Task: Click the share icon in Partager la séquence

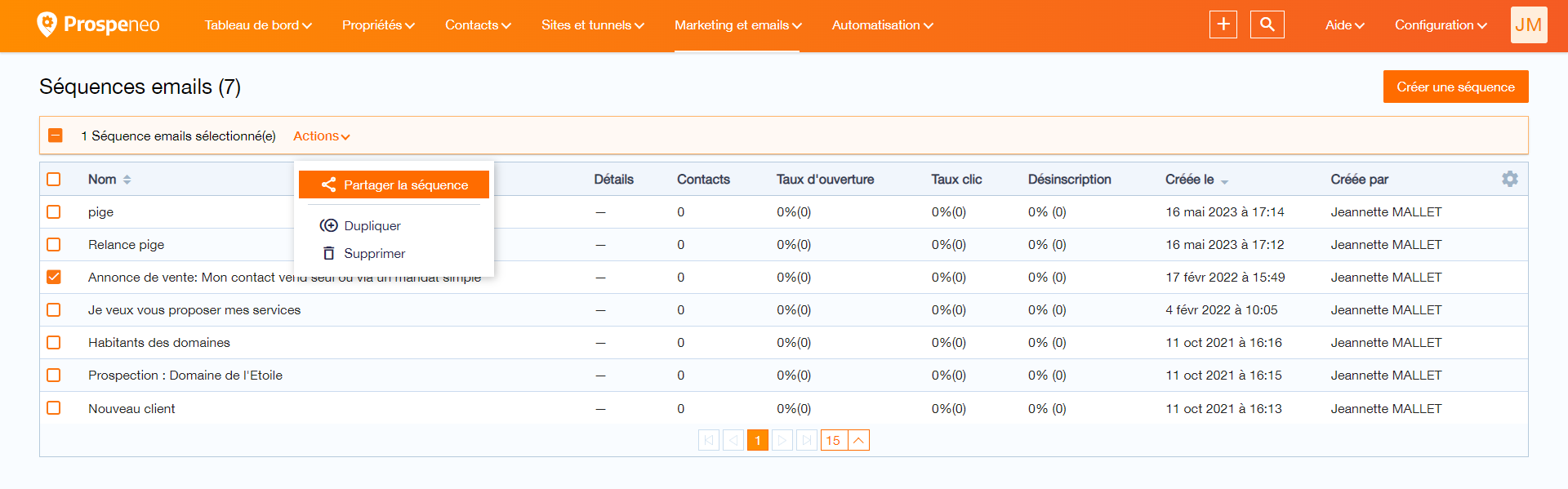Action: pyautogui.click(x=328, y=185)
